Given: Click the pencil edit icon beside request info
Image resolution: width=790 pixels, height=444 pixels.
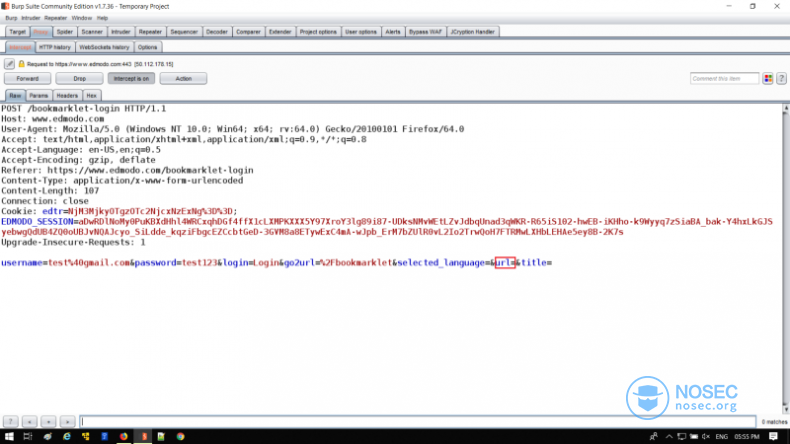Looking at the screenshot, I should (x=9, y=64).
